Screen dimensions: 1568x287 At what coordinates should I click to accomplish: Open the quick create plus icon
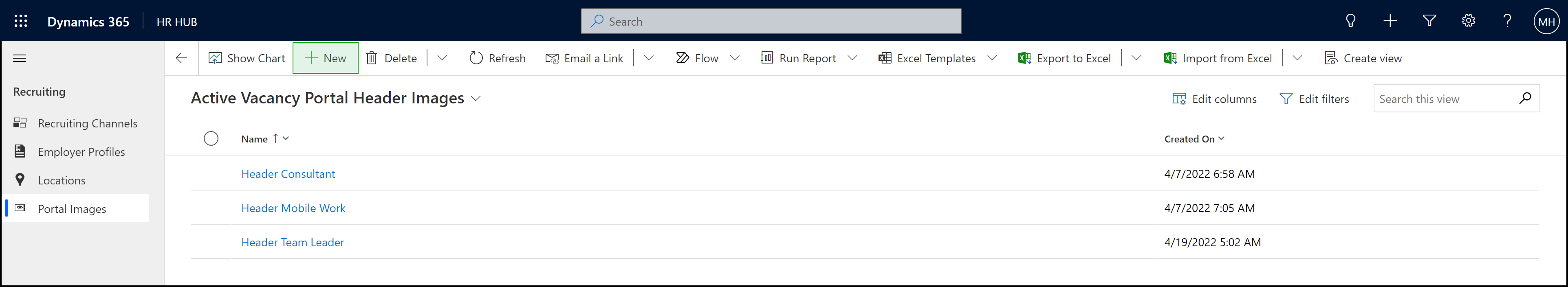click(x=1390, y=21)
